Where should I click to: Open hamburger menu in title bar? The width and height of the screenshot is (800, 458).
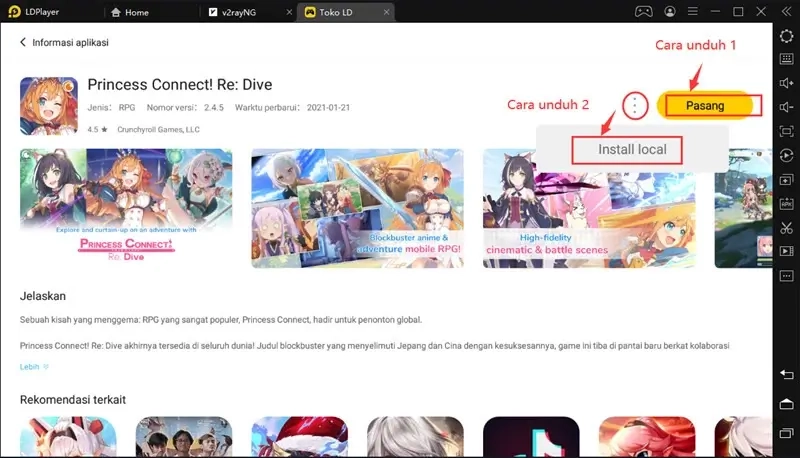tap(692, 11)
